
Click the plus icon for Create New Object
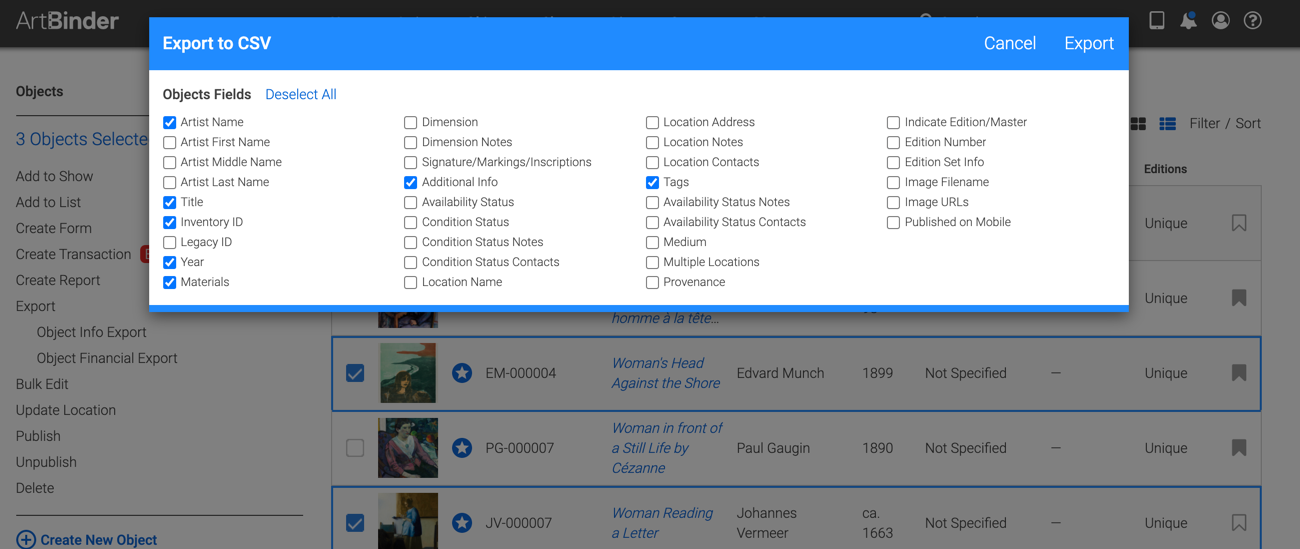point(26,539)
